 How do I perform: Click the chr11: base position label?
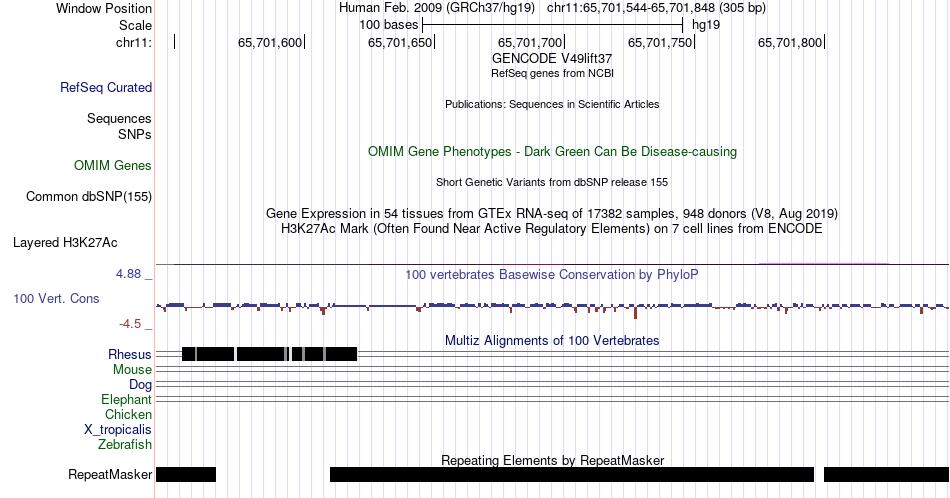coord(134,42)
